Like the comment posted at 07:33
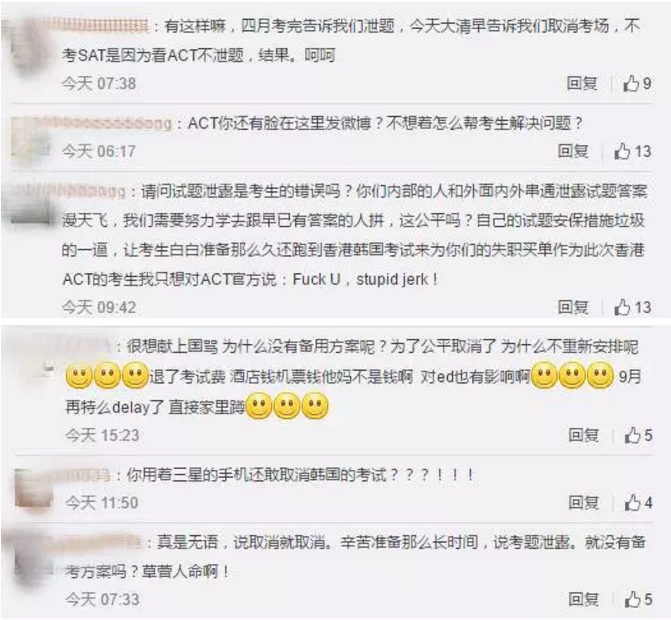 (x=638, y=599)
